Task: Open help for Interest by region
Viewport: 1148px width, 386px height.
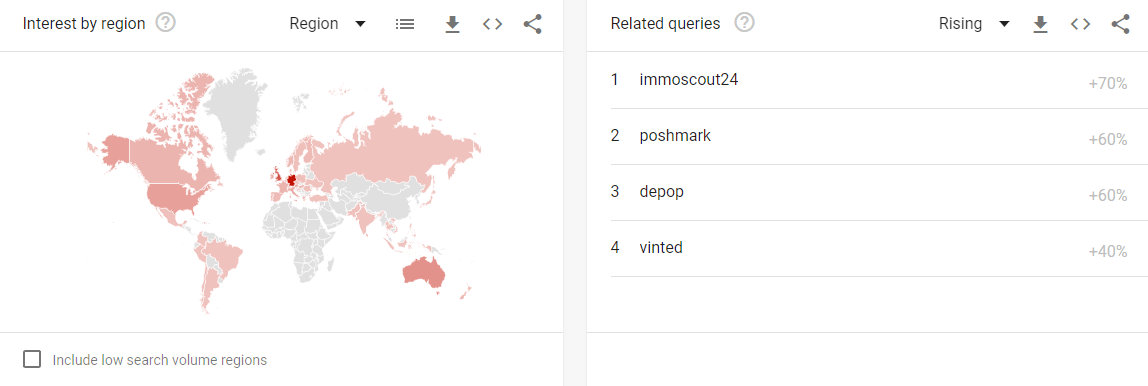Action: (x=166, y=23)
